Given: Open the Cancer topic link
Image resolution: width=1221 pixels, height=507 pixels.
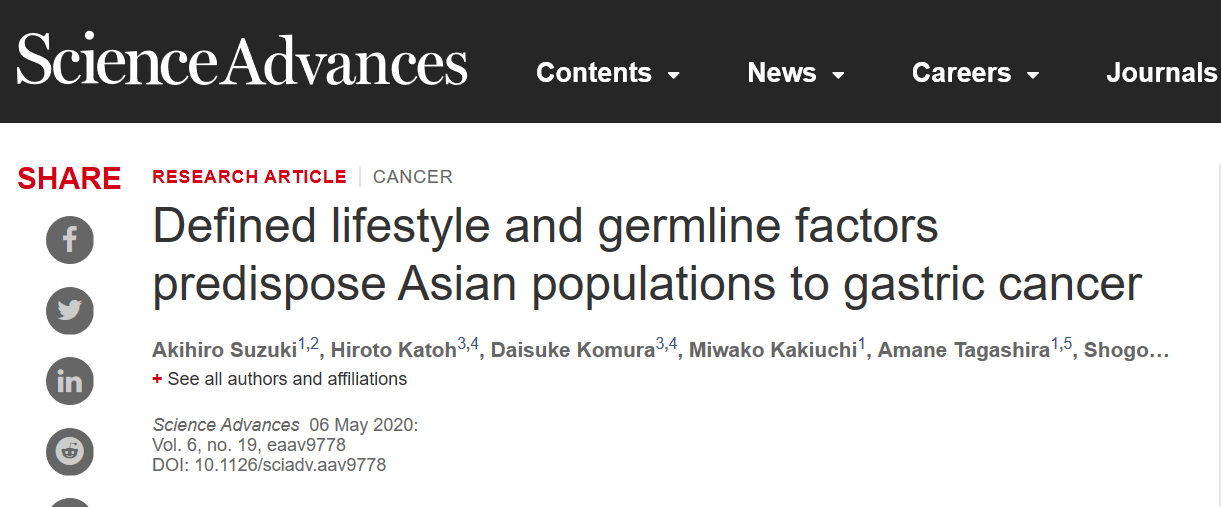Looking at the screenshot, I should point(413,177).
